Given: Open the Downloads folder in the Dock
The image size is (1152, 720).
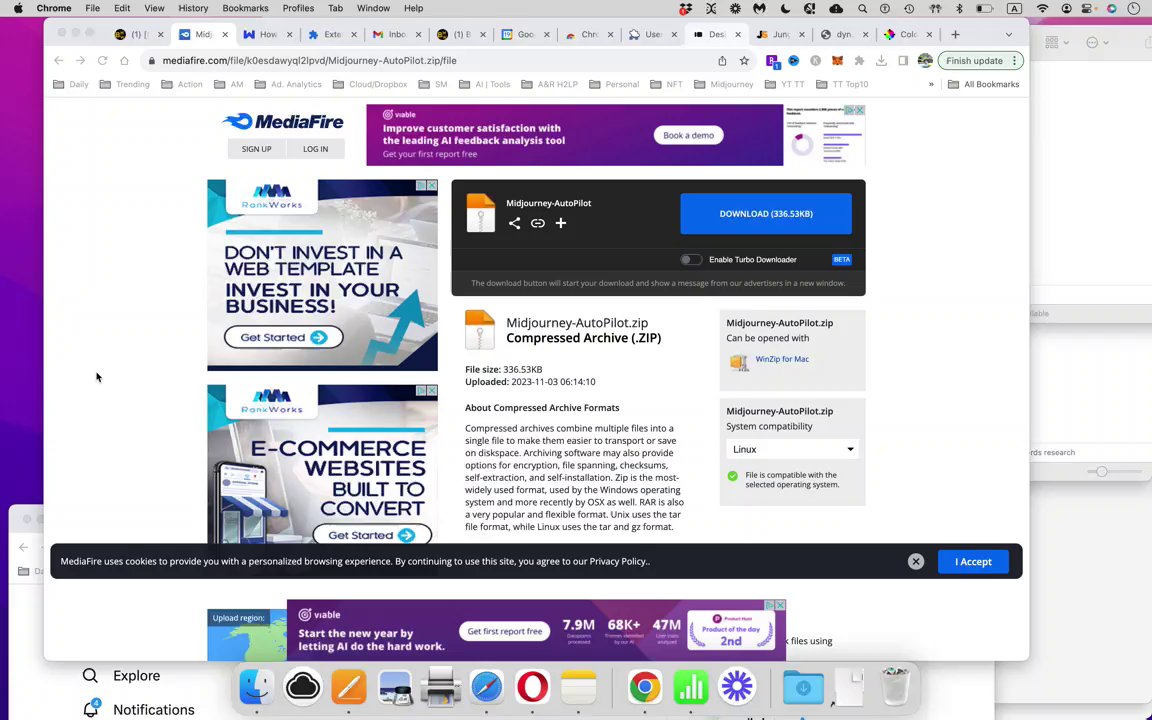Looking at the screenshot, I should pyautogui.click(x=803, y=687).
